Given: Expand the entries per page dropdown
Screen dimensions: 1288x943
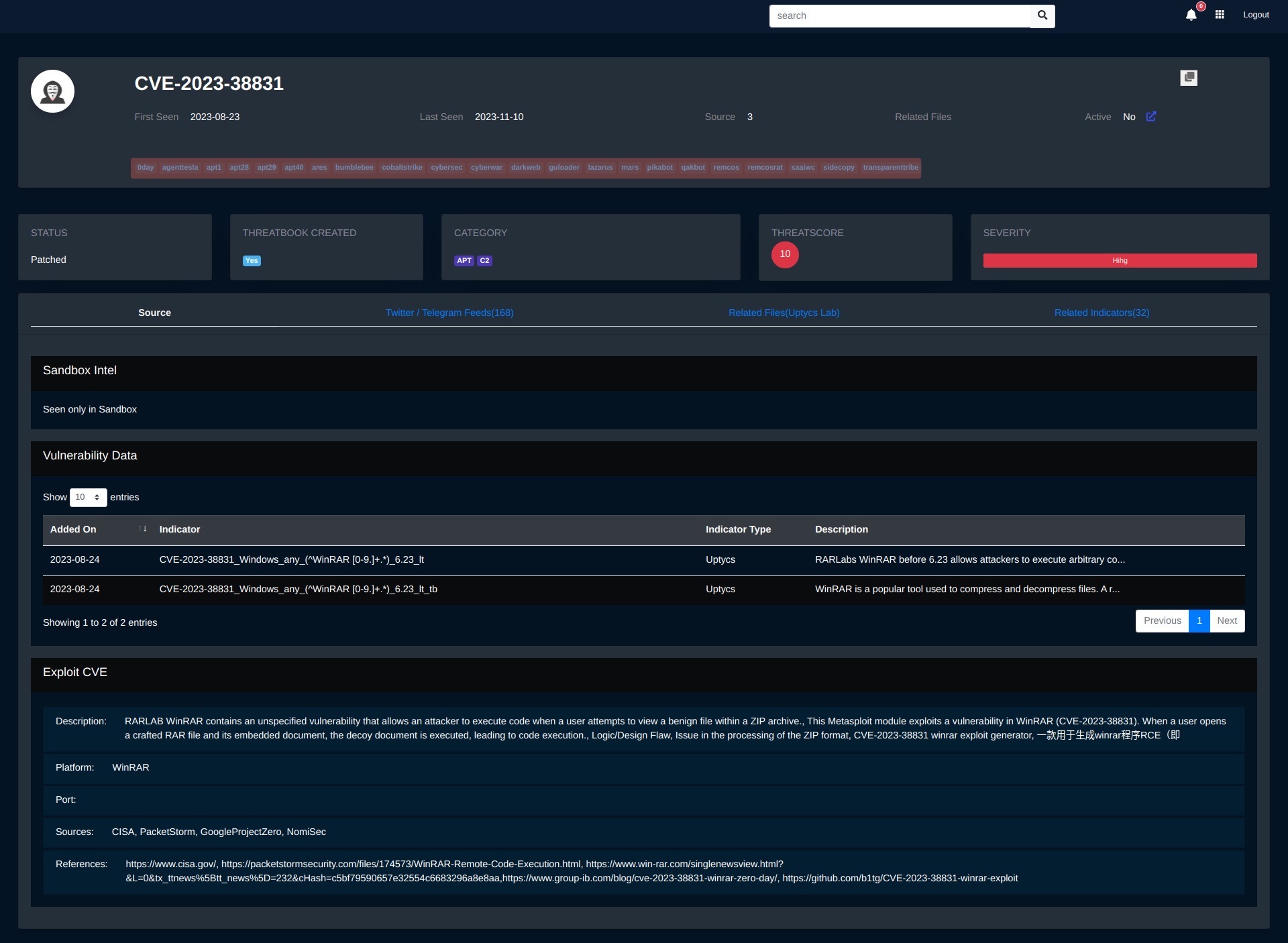Looking at the screenshot, I should point(88,497).
